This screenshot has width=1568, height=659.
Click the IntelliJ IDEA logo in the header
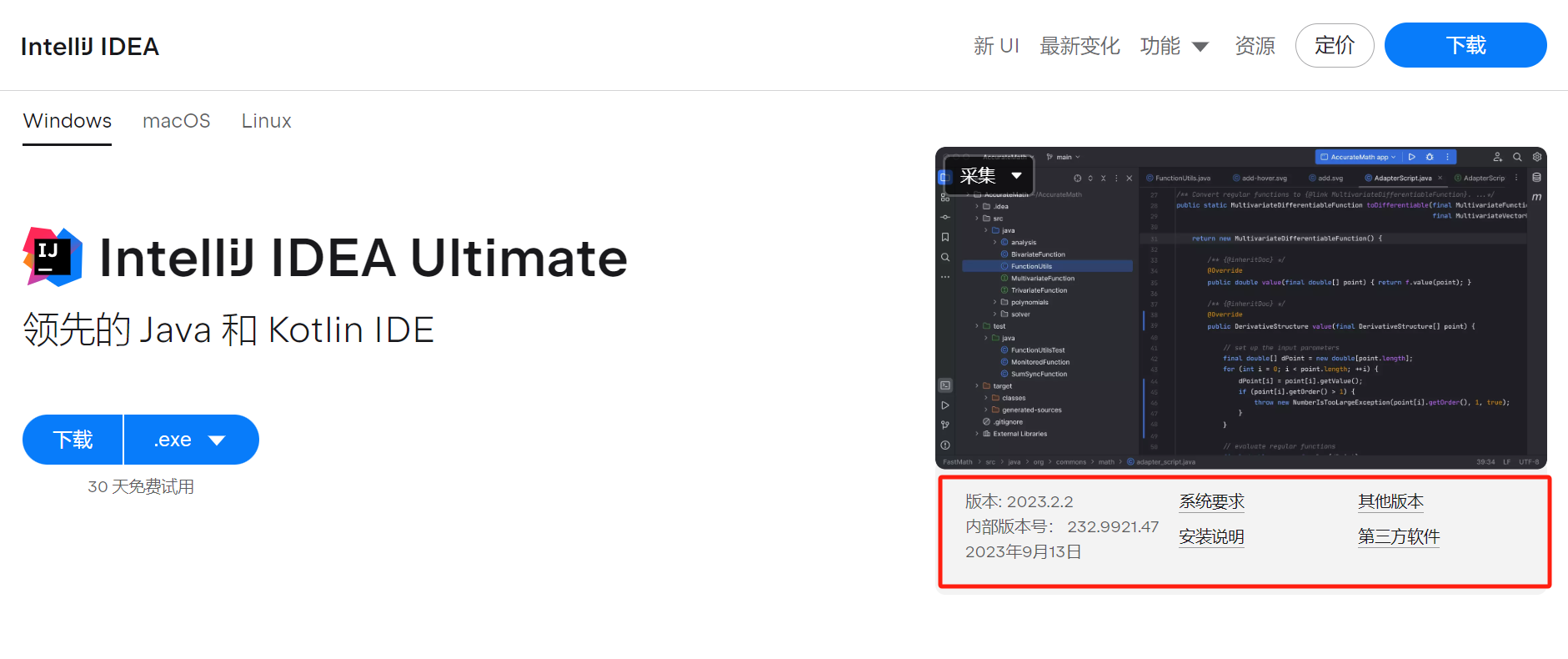(90, 47)
